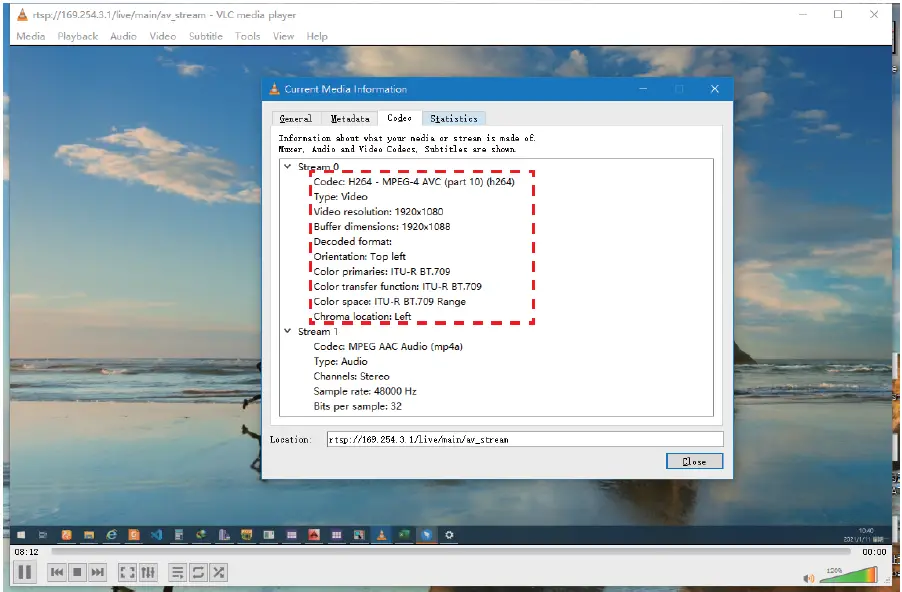Click the Location rtsp URL field
This screenshot has height=592, width=902.
[525, 440]
